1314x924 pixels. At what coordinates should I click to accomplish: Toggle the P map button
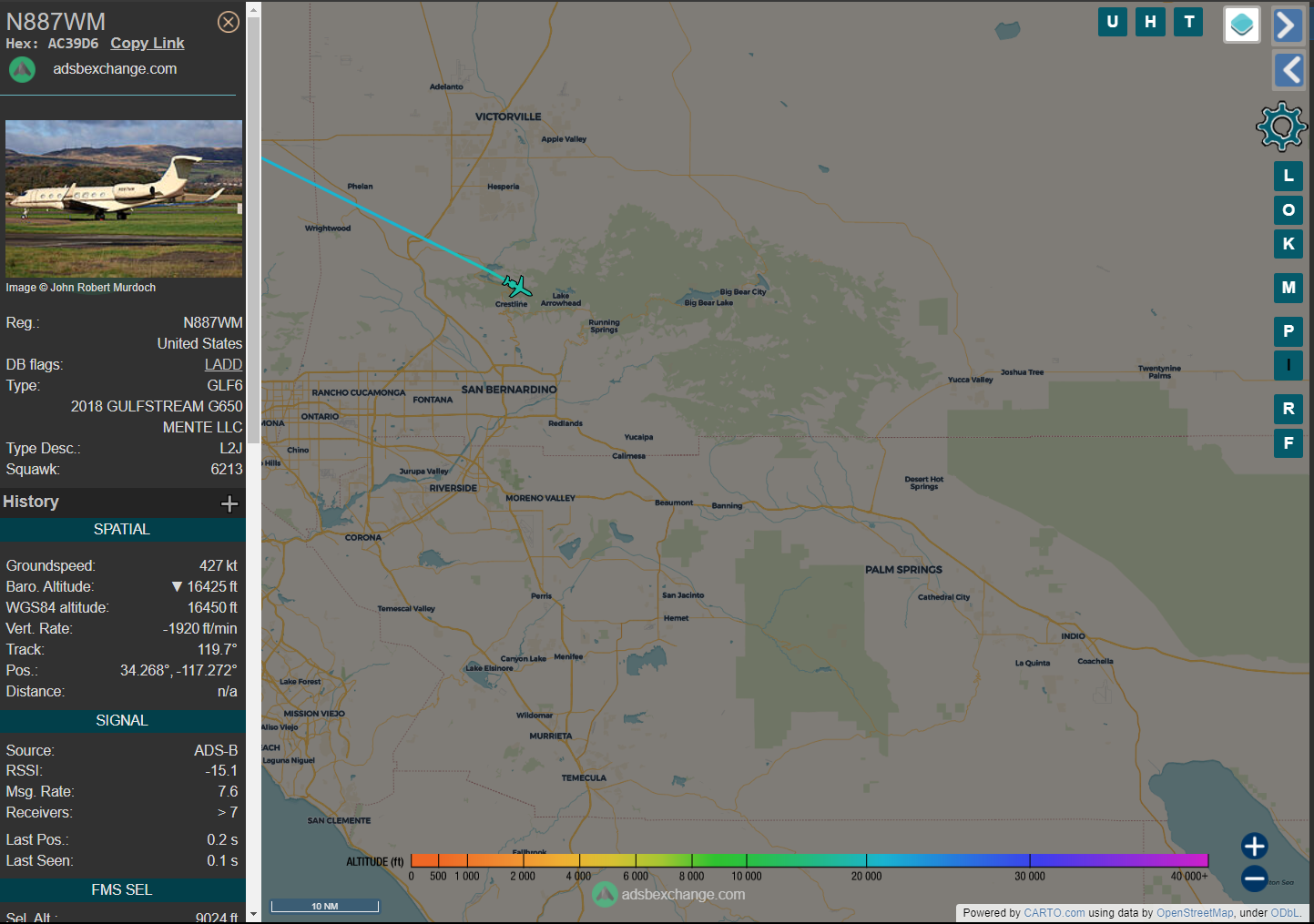[1289, 331]
